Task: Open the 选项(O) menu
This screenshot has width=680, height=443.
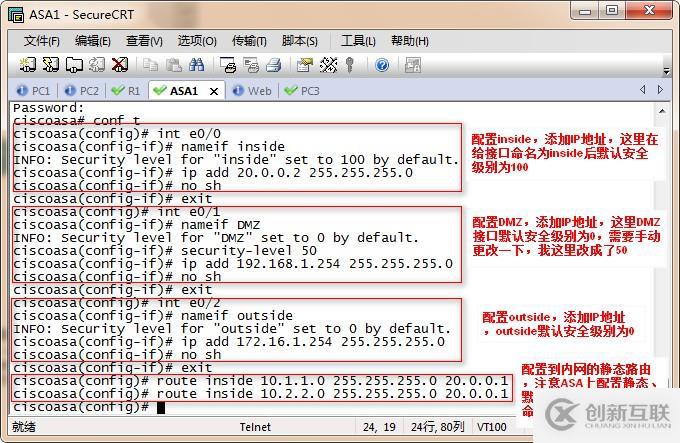Action: point(197,41)
